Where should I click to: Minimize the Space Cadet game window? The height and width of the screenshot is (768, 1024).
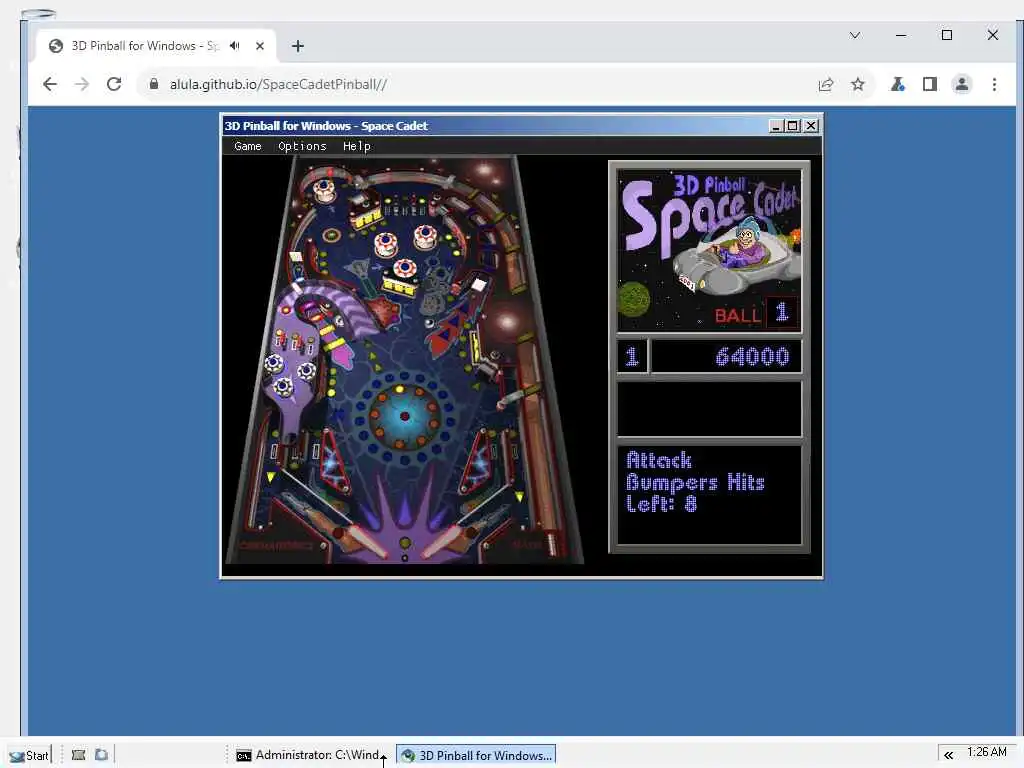[775, 125]
